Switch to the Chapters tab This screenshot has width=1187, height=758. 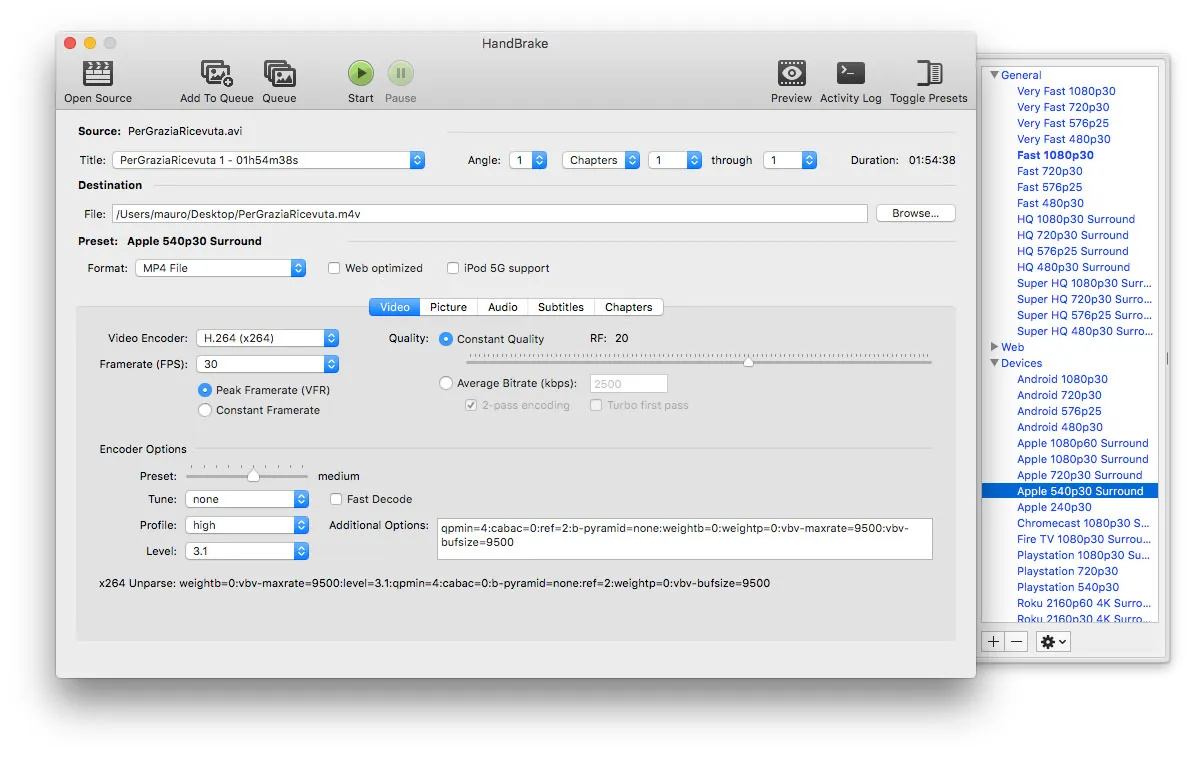[628, 307]
